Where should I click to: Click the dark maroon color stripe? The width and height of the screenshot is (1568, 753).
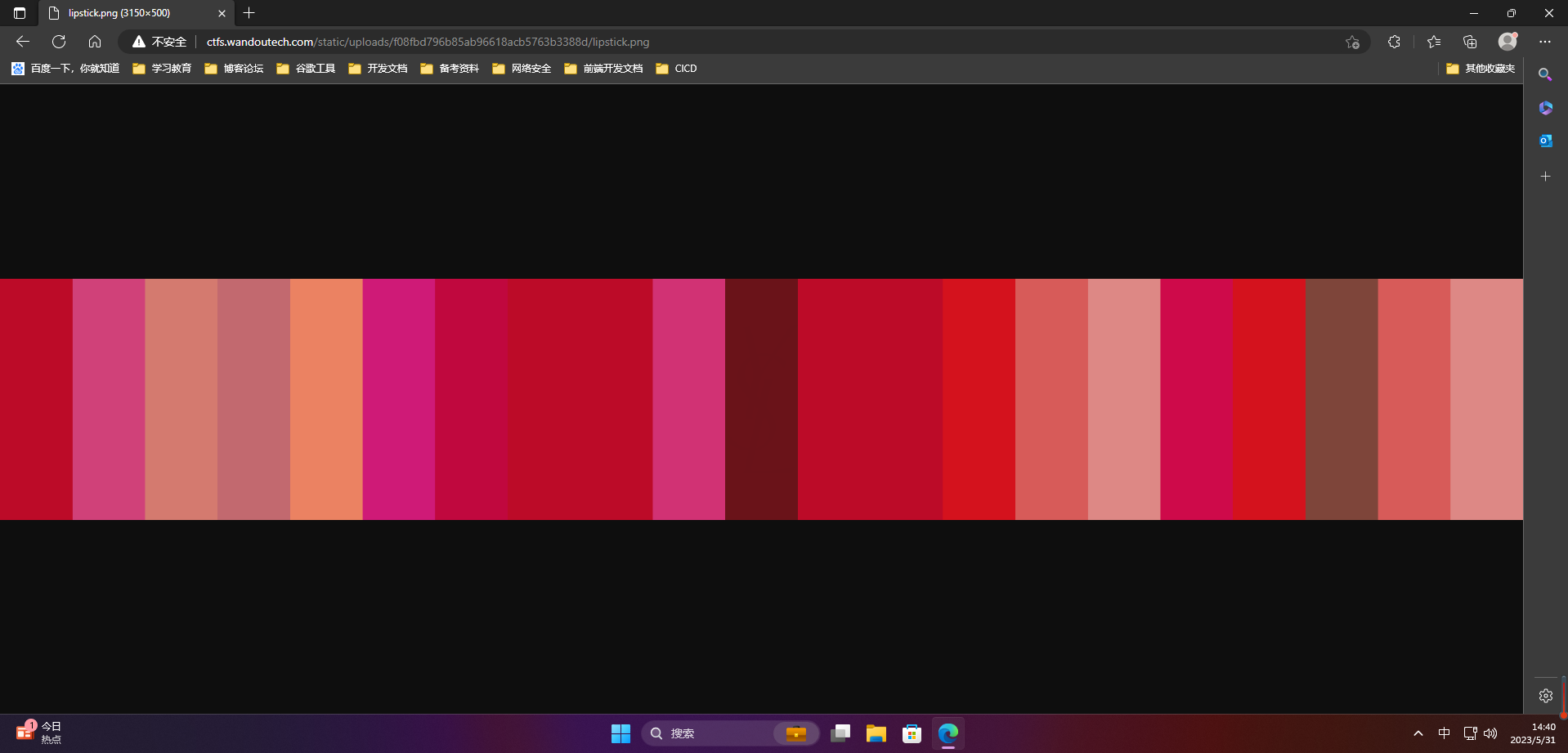[x=761, y=399]
